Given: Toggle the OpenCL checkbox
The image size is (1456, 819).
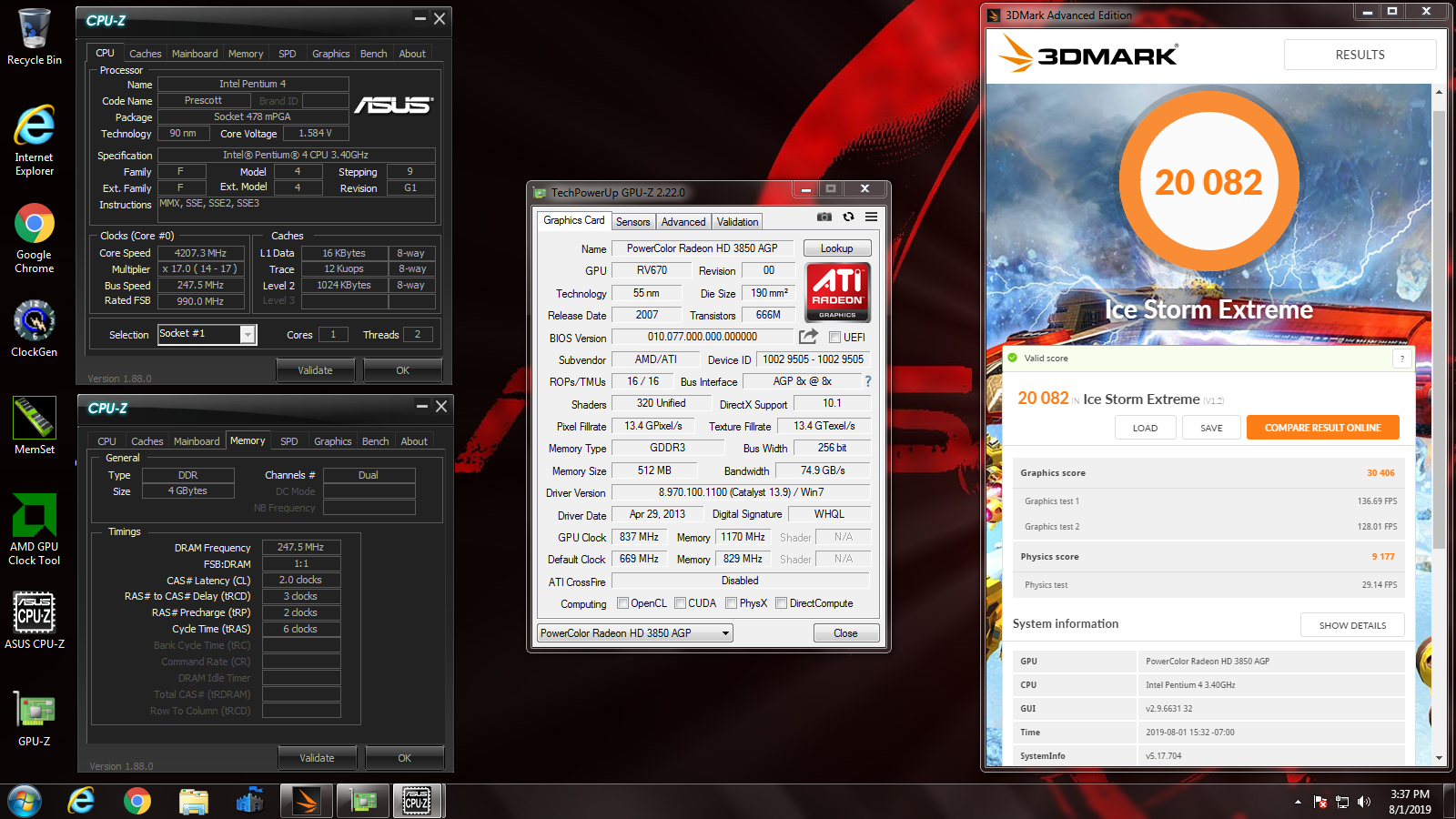Looking at the screenshot, I should pos(622,602).
